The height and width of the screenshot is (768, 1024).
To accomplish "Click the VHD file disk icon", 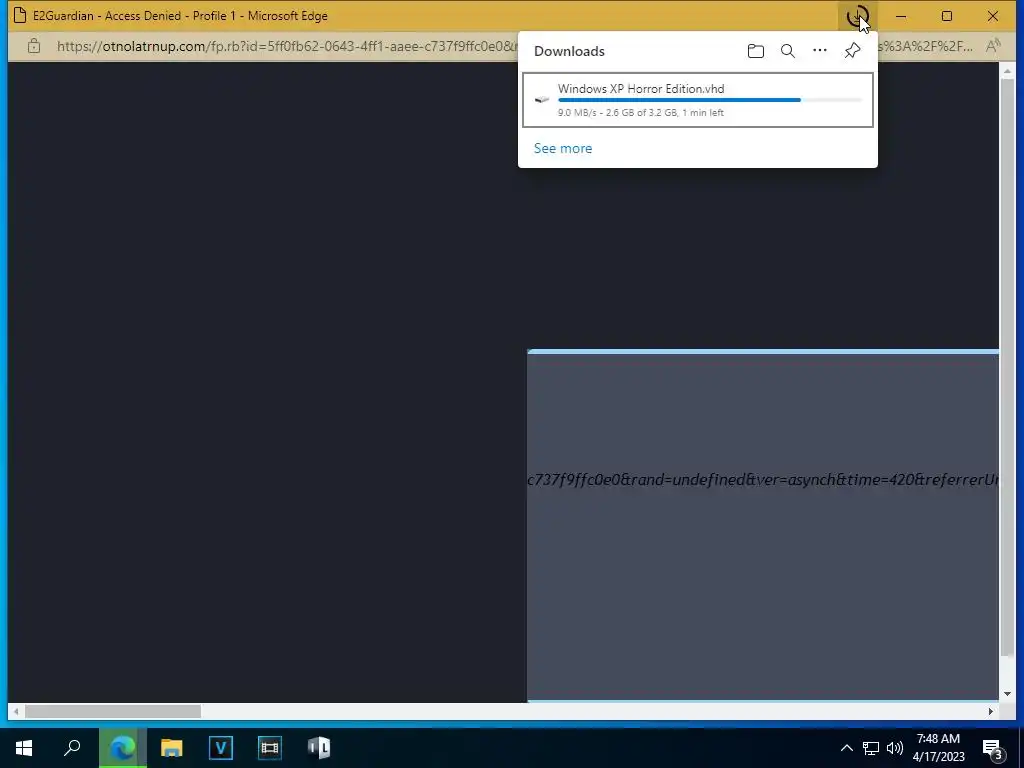I will (541, 100).
